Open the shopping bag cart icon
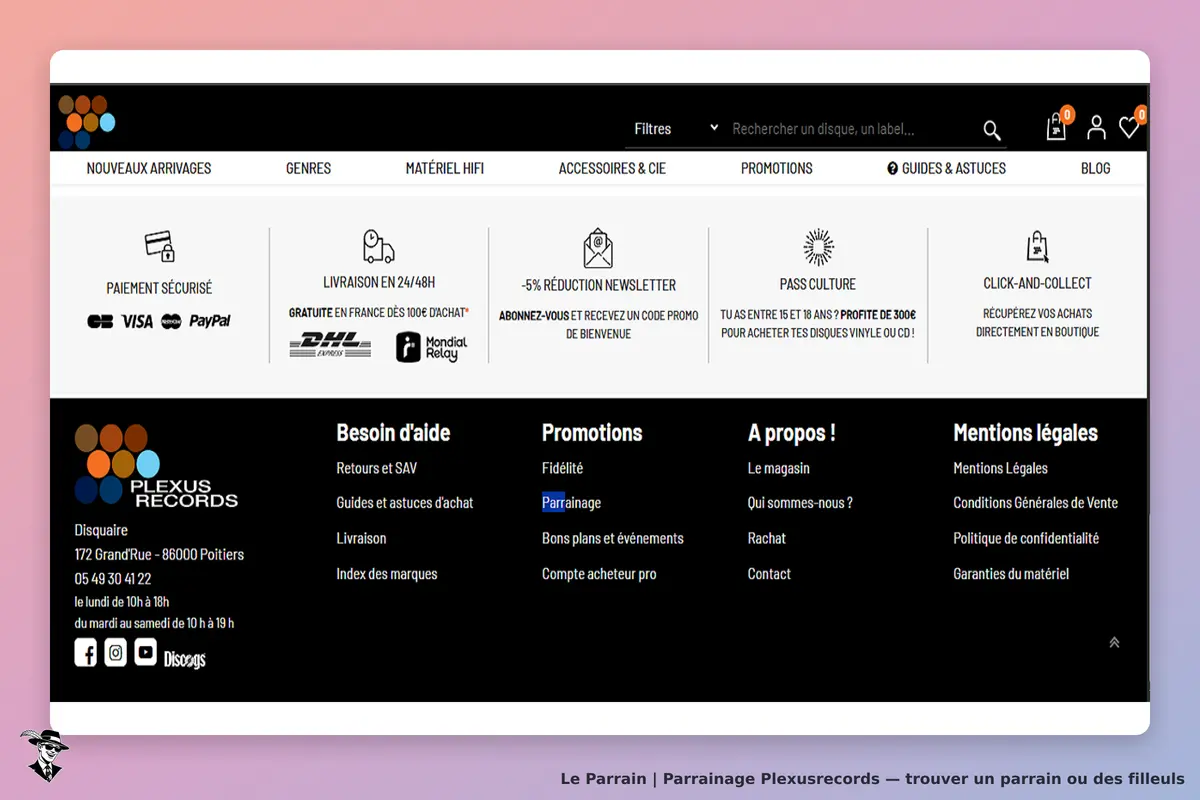The height and width of the screenshot is (800, 1200). [x=1056, y=127]
